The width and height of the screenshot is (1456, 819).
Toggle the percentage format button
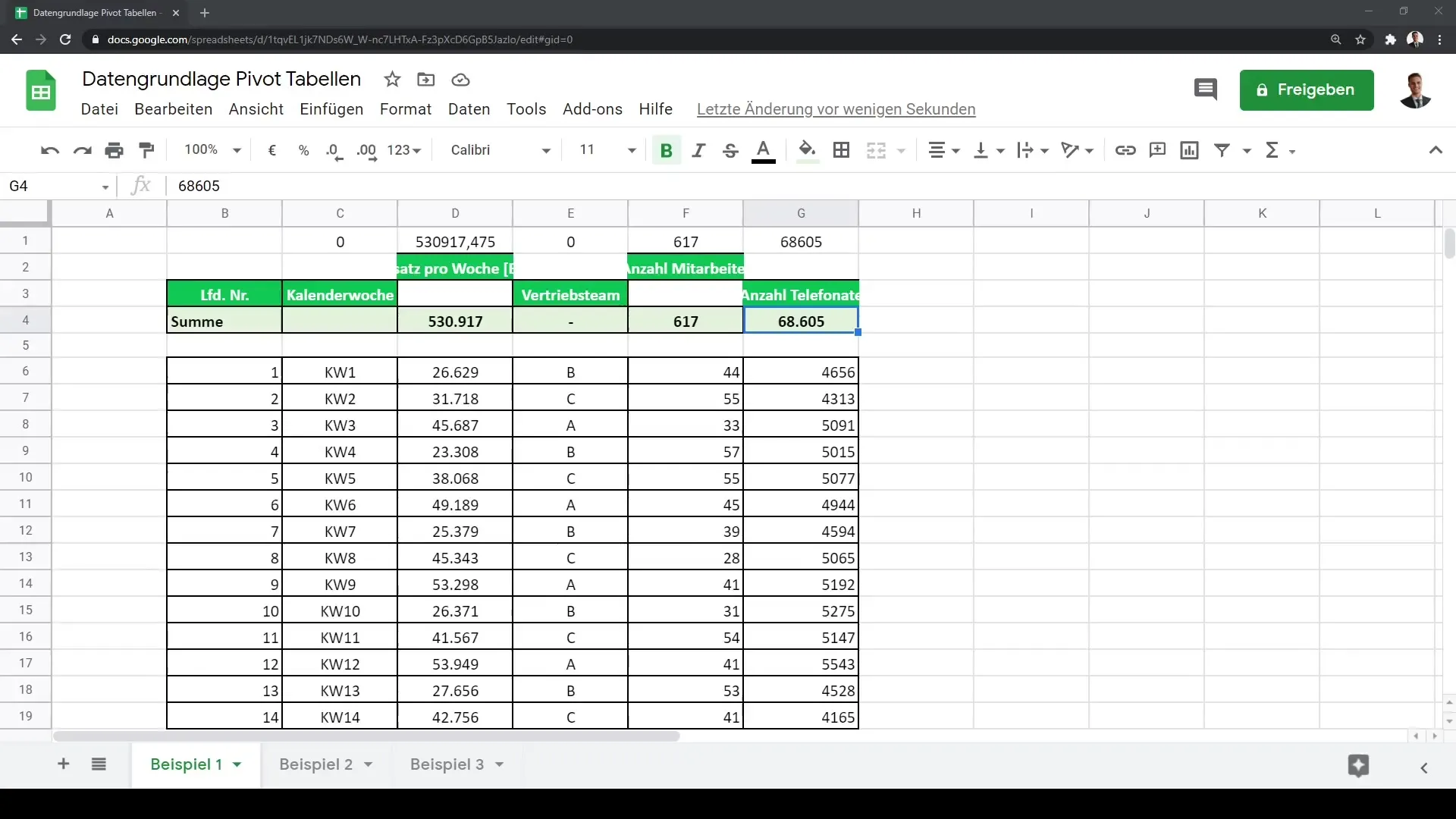point(304,150)
